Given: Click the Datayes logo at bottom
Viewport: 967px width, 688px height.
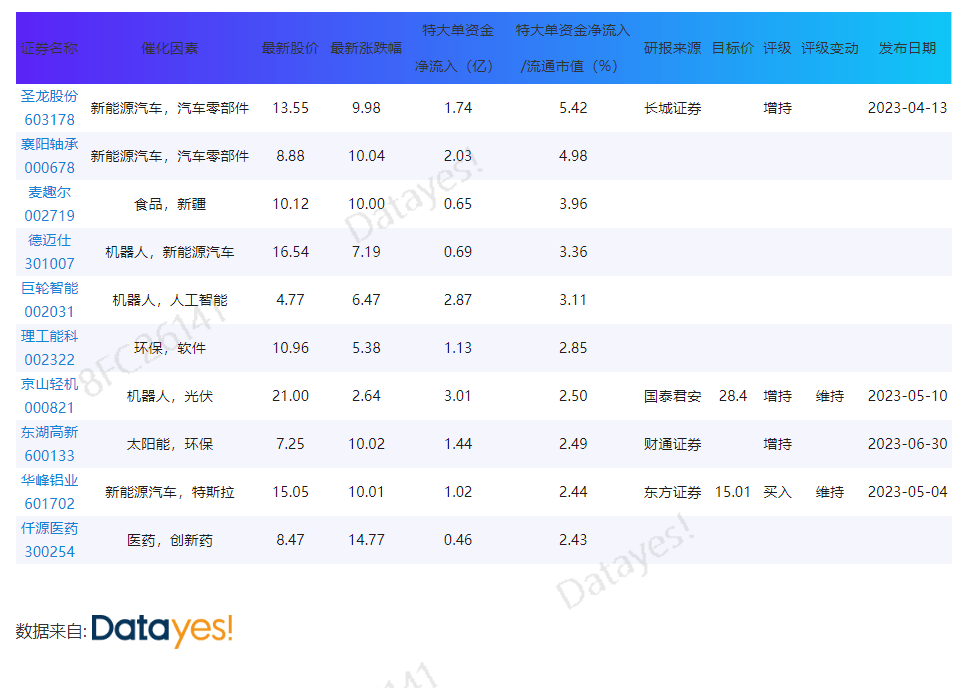Looking at the screenshot, I should pos(162,630).
